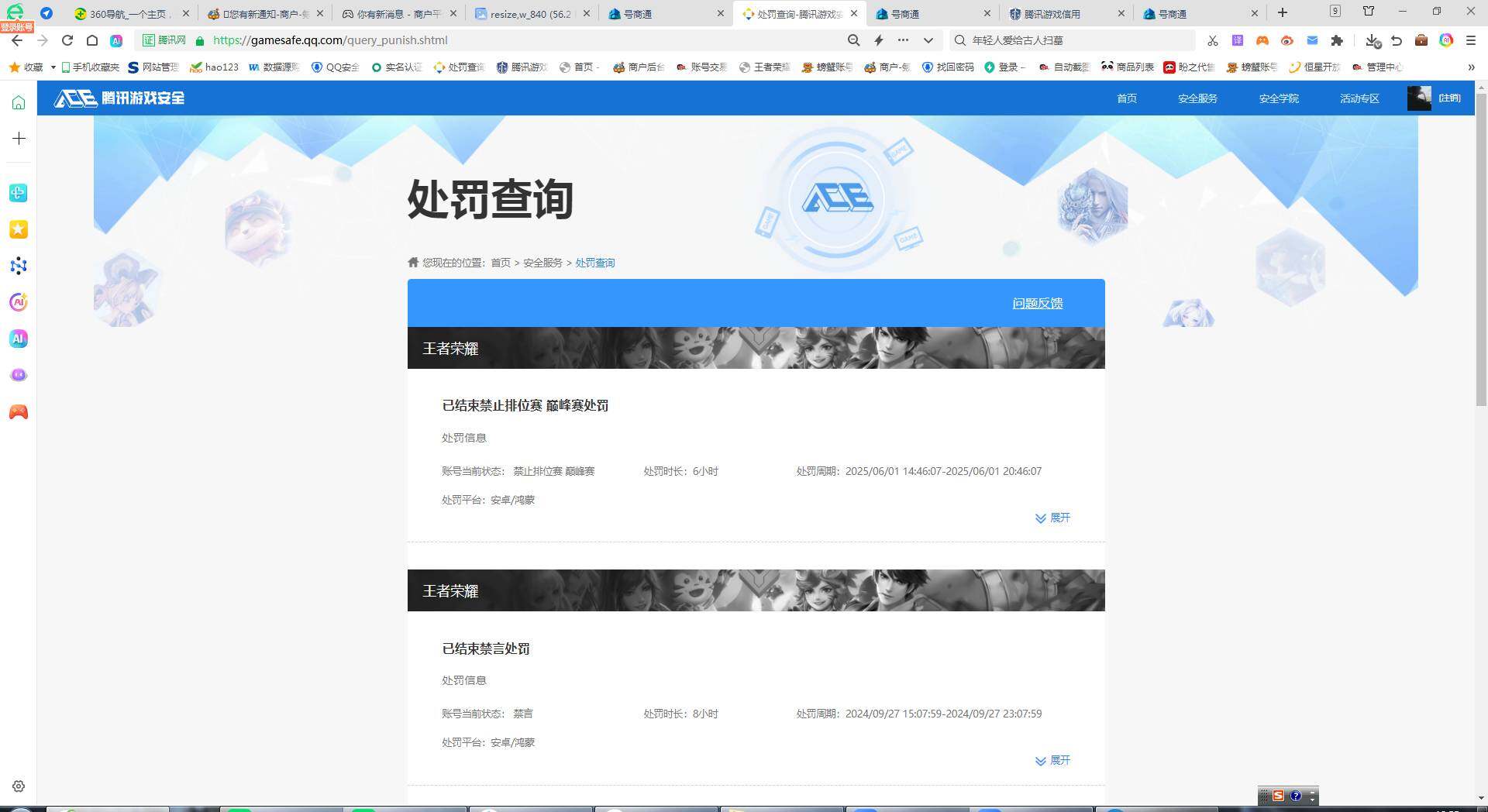Image resolution: width=1488 pixels, height=812 pixels.
Task: Click the downloads icon in the toolbar
Action: click(x=1372, y=40)
